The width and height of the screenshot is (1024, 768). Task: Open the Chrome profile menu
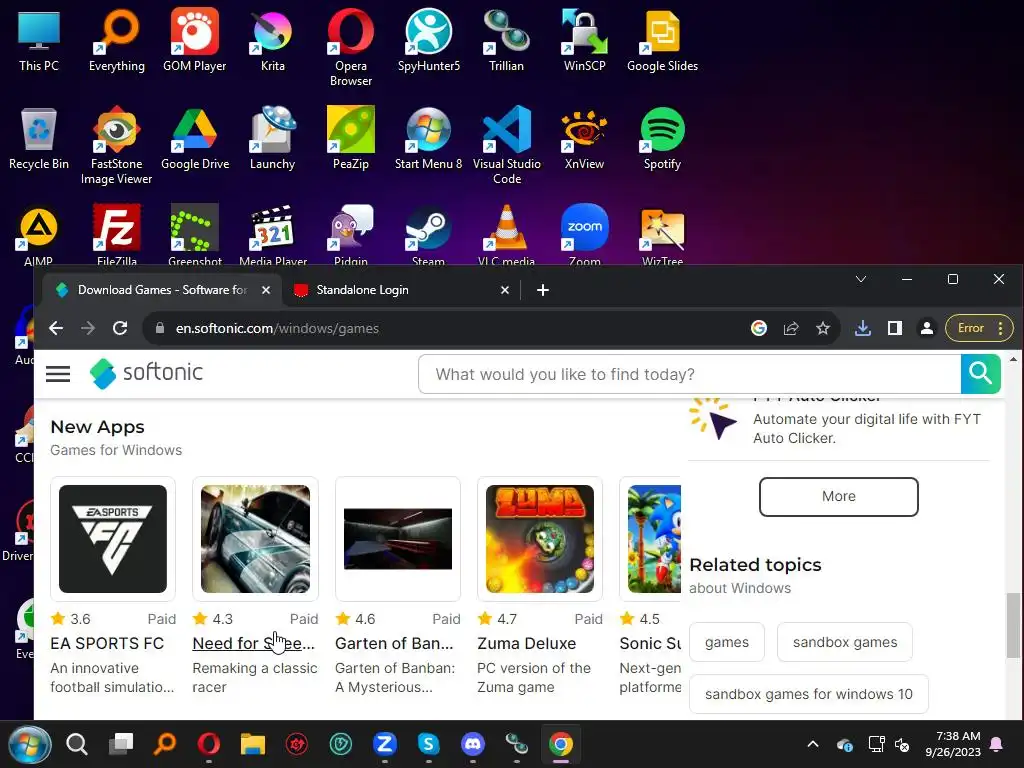click(x=927, y=328)
